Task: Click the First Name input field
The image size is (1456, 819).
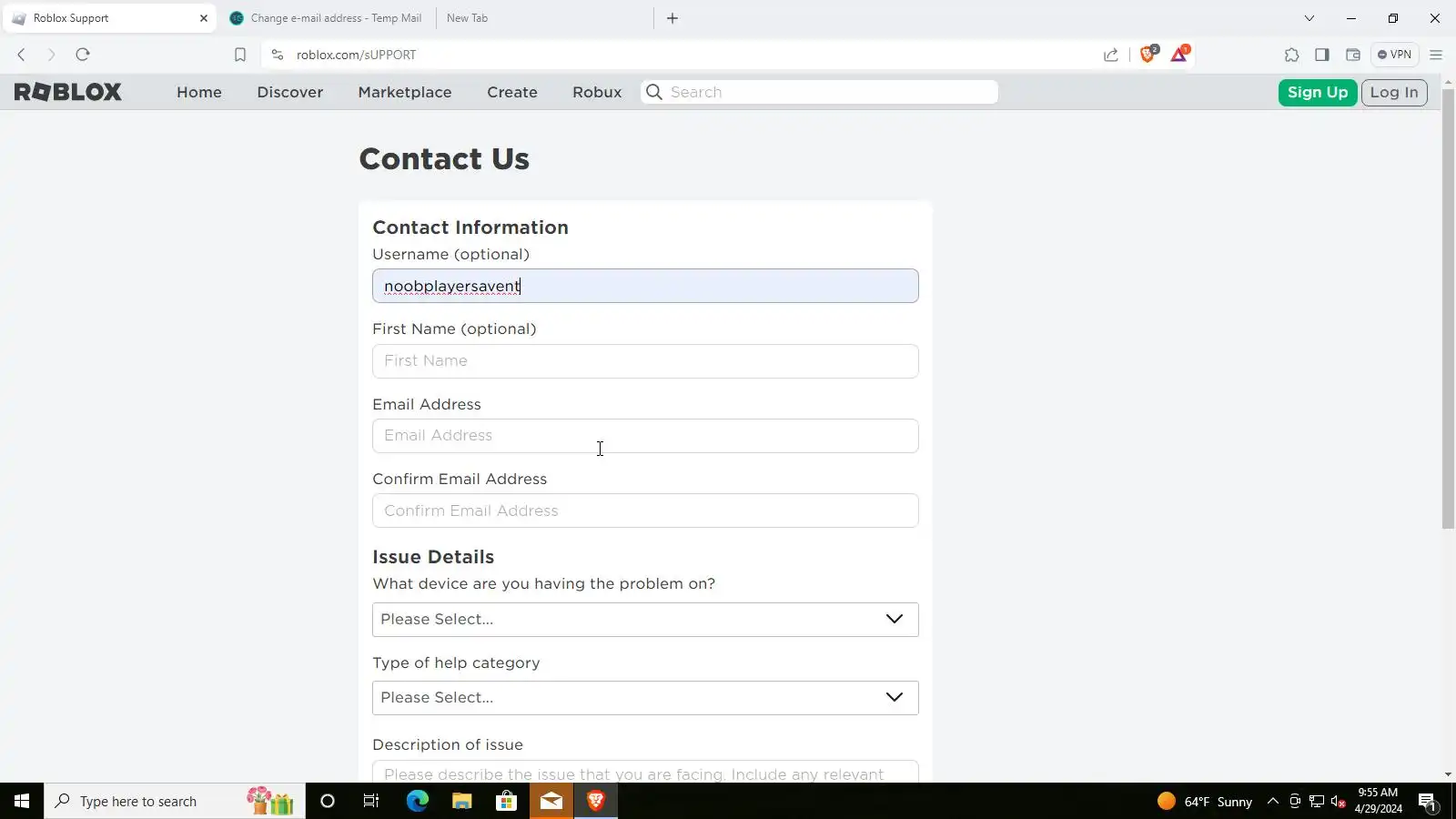Action: (645, 361)
